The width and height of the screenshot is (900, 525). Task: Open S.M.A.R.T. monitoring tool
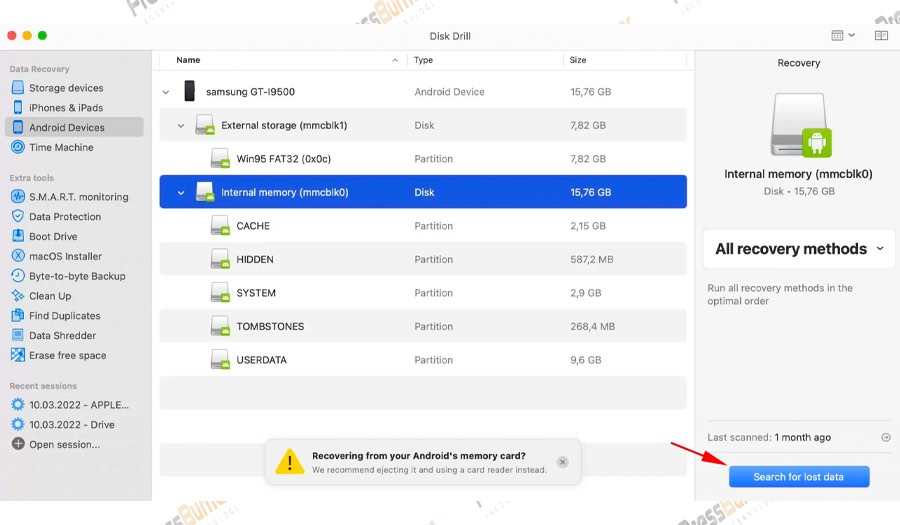78,197
